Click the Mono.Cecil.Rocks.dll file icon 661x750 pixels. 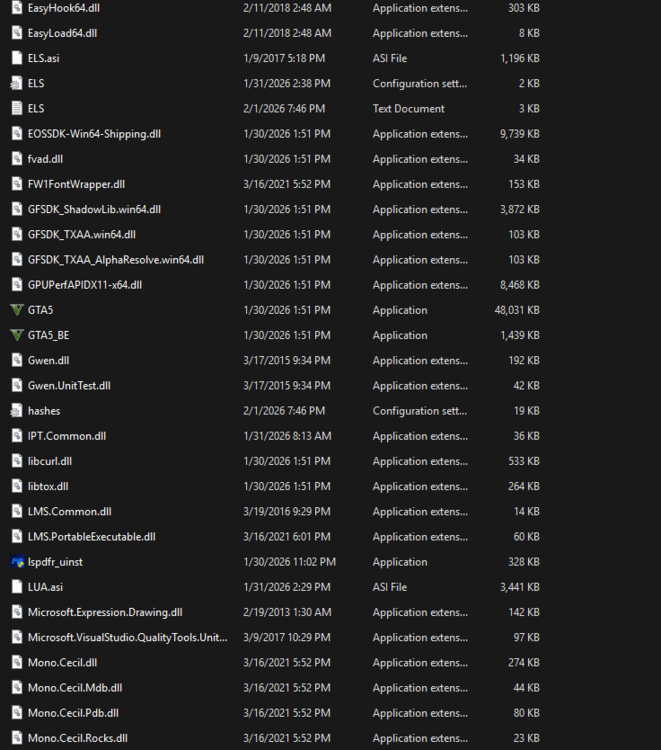(17, 738)
